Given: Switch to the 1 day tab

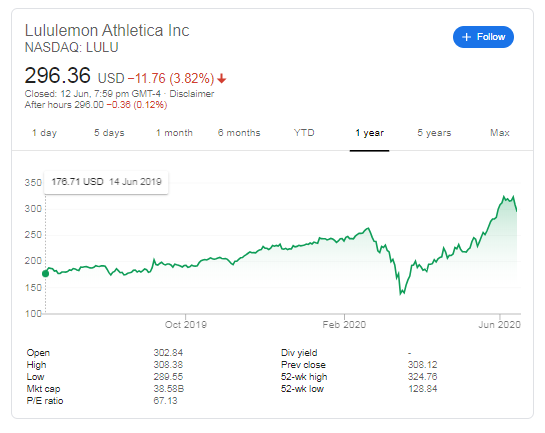Looking at the screenshot, I should coord(44,133).
